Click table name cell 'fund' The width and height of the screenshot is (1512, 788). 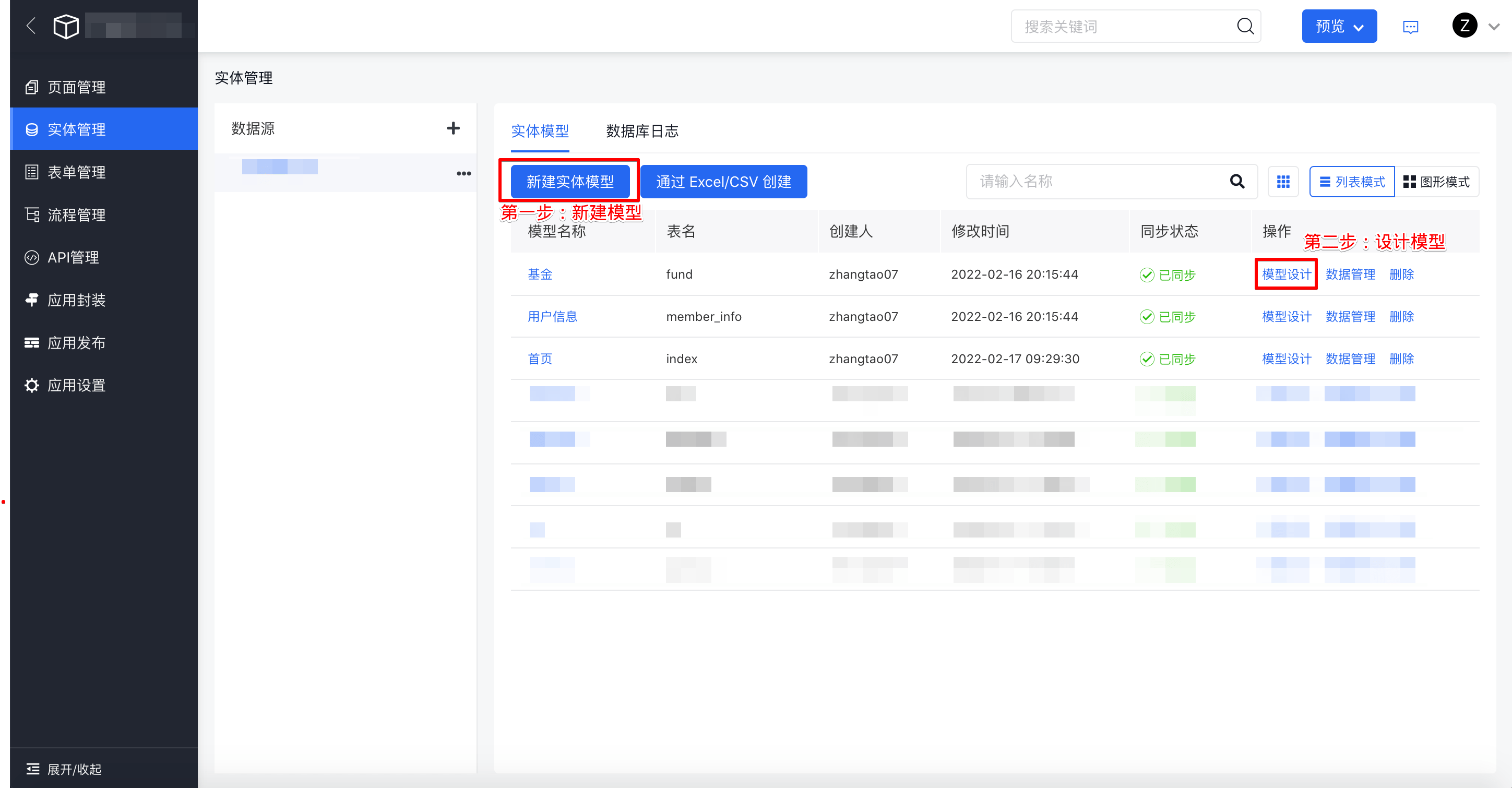click(679, 274)
